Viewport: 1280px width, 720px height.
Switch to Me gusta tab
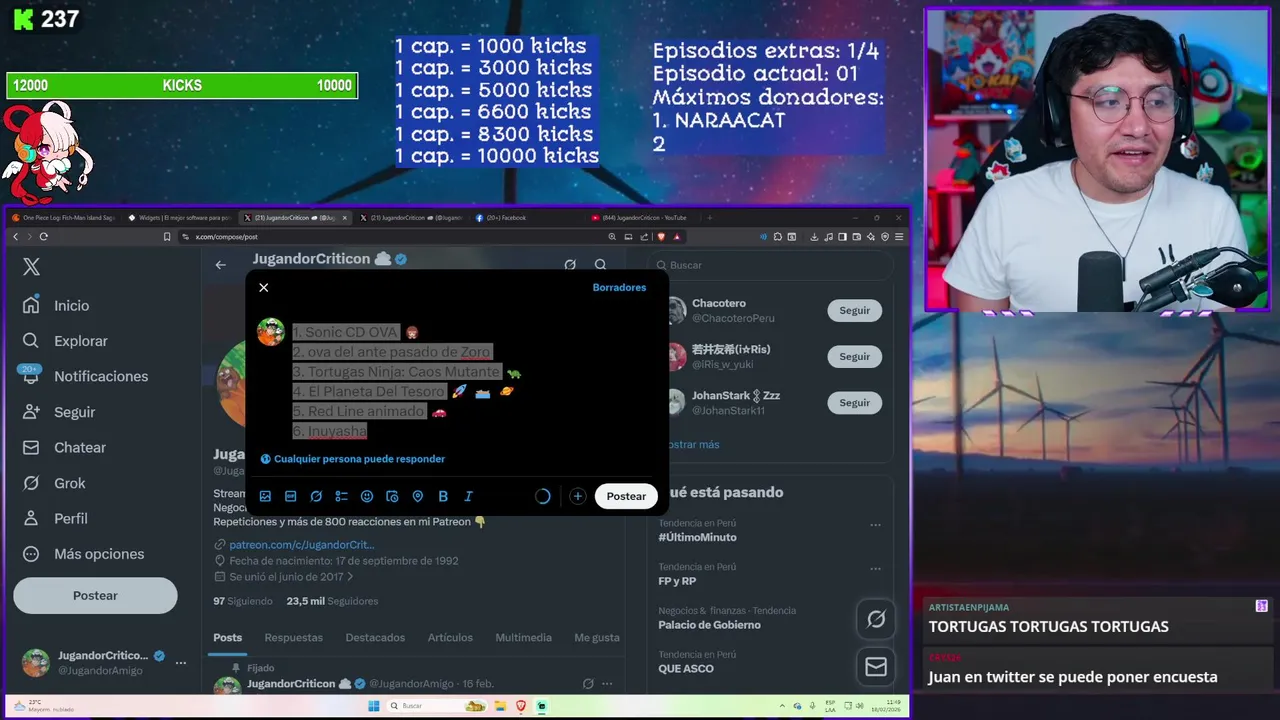coord(597,638)
